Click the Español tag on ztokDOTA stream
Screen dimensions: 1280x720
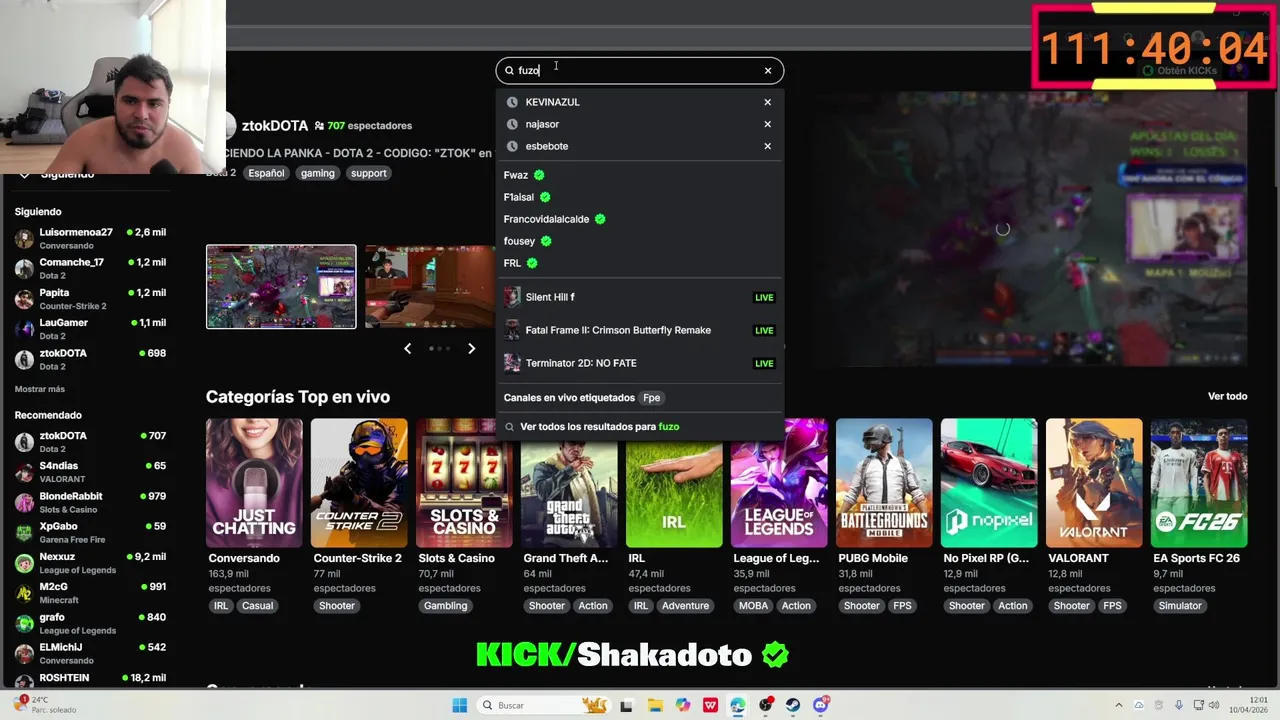point(266,173)
